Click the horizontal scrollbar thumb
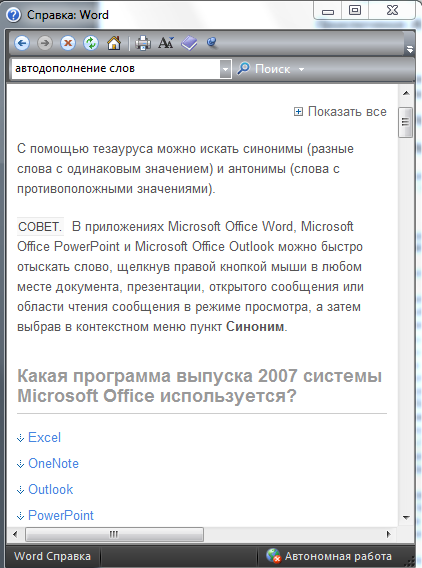The width and height of the screenshot is (422, 568). (114, 534)
